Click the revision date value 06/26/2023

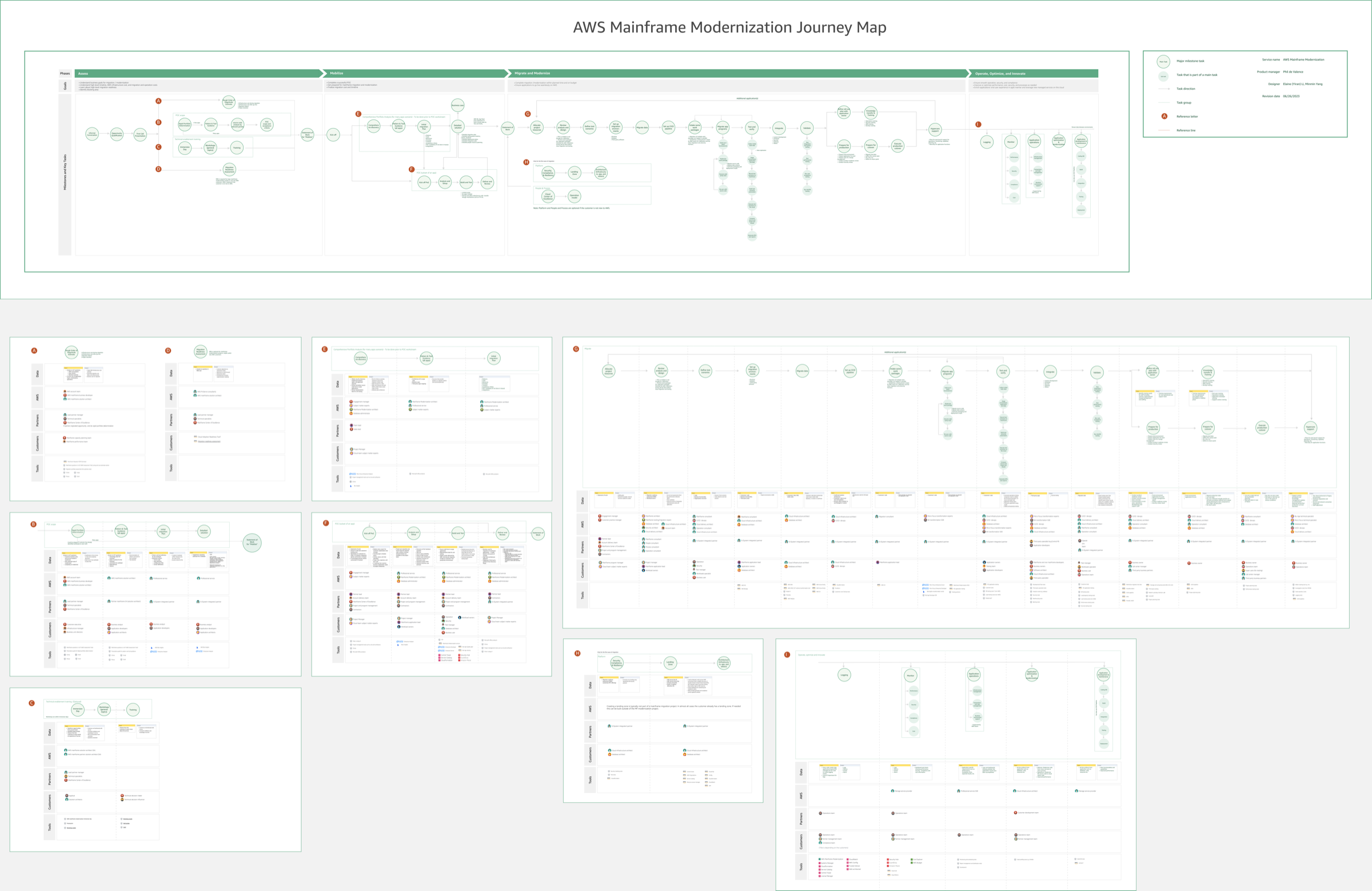(1291, 96)
